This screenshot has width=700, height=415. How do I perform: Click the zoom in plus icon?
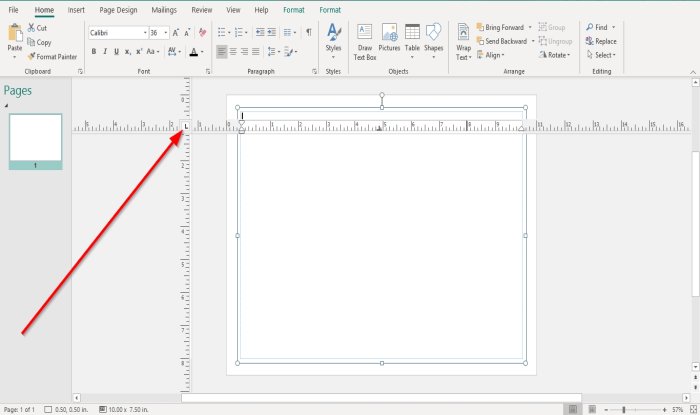664,410
